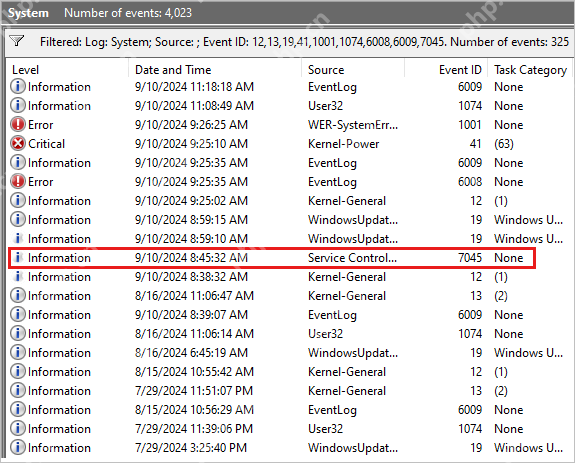Click the info icon at 11:08:49 AM row

18,106
